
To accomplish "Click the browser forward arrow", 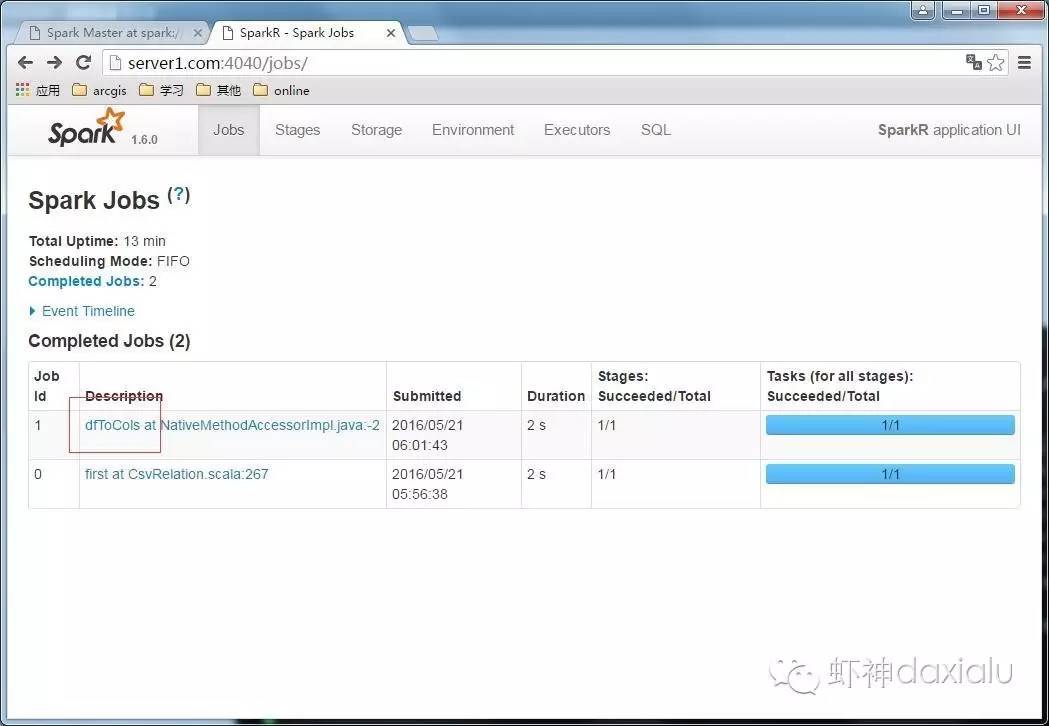I will click(54, 63).
